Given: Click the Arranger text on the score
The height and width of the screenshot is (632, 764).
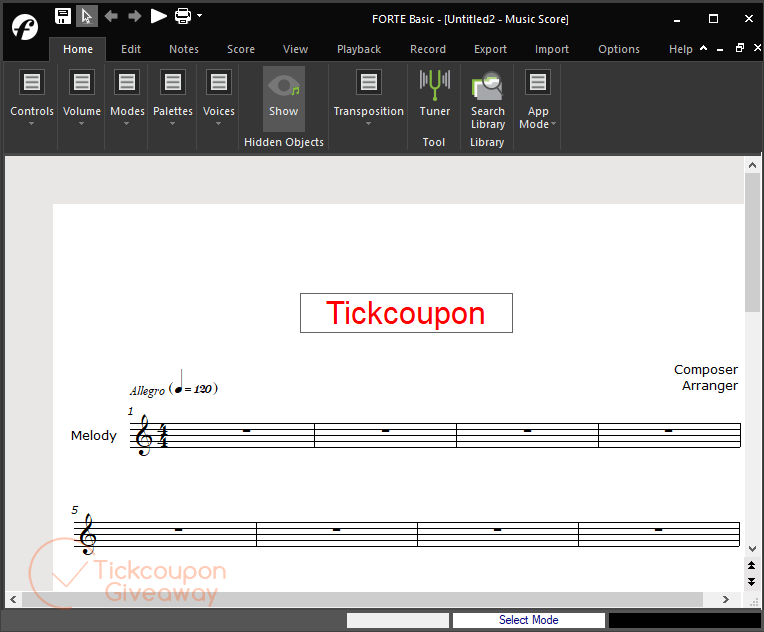Looking at the screenshot, I should [x=709, y=386].
